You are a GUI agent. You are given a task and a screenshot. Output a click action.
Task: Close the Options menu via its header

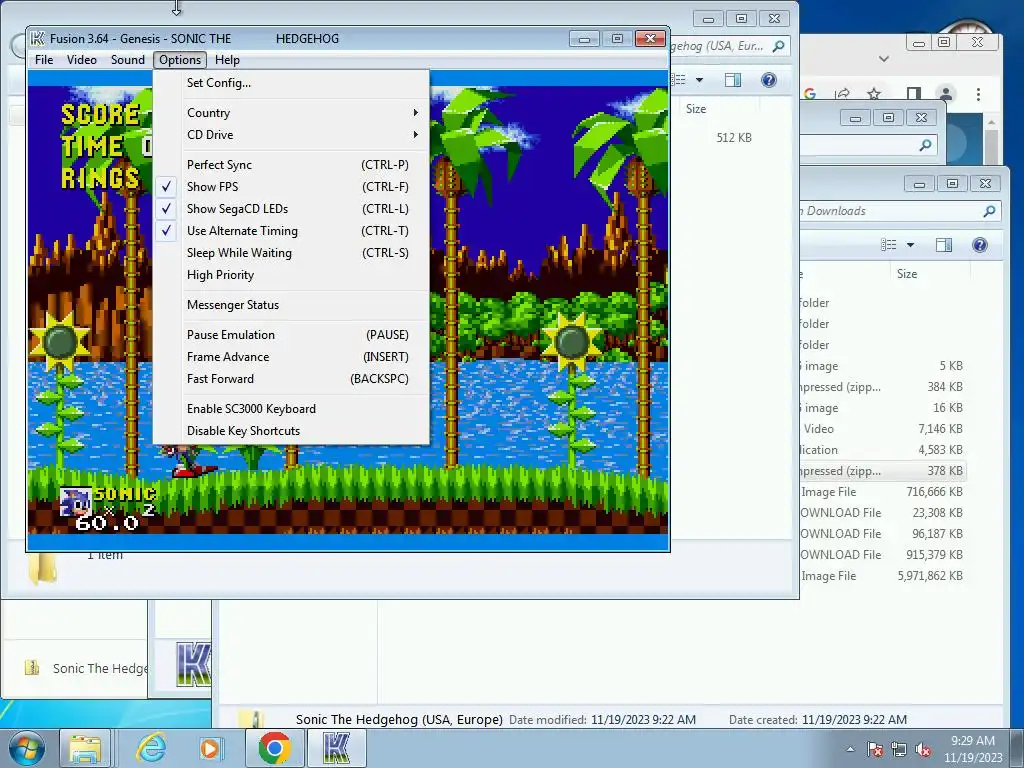click(180, 59)
